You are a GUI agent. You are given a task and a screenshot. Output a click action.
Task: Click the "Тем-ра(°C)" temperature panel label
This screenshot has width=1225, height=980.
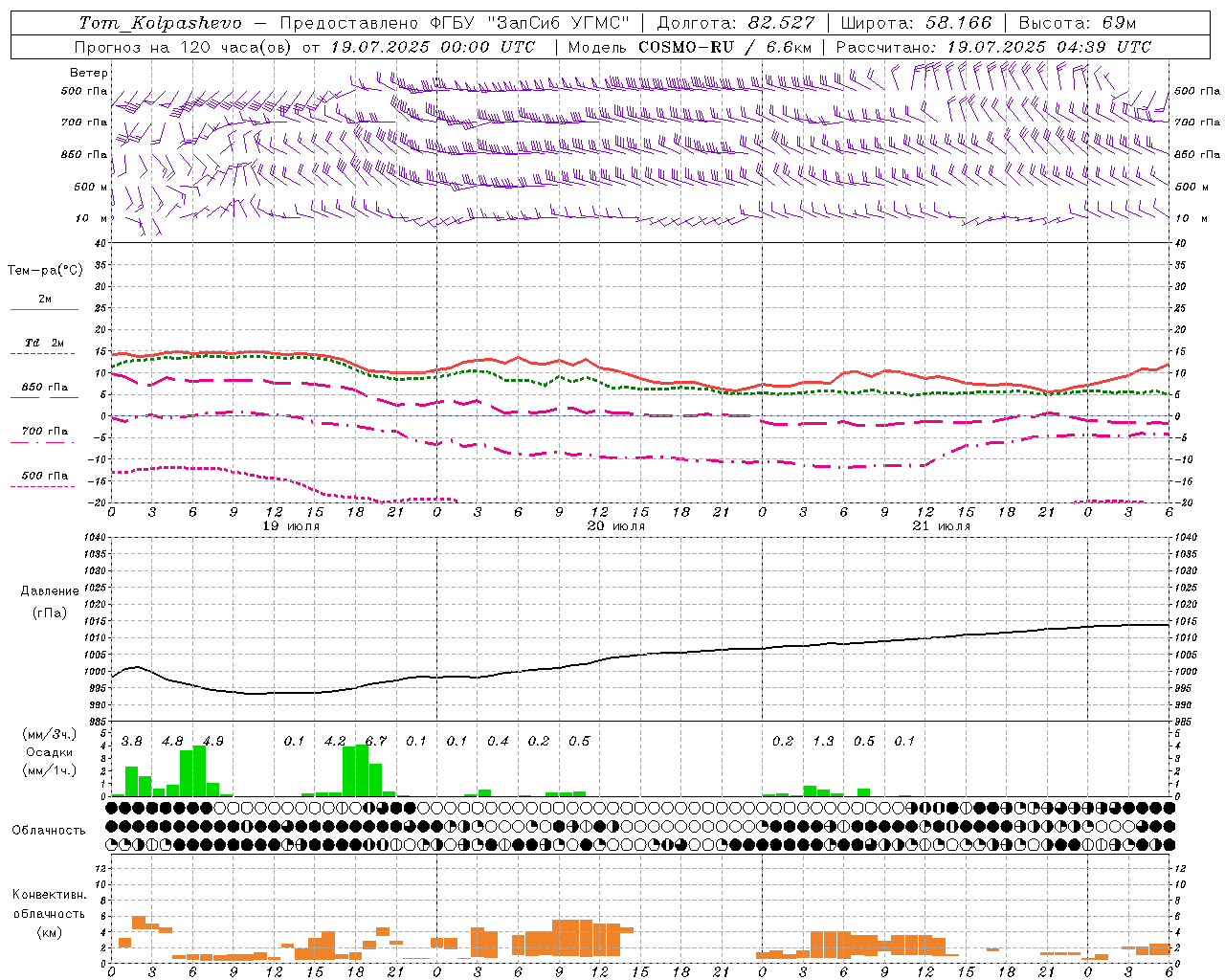coord(45,271)
